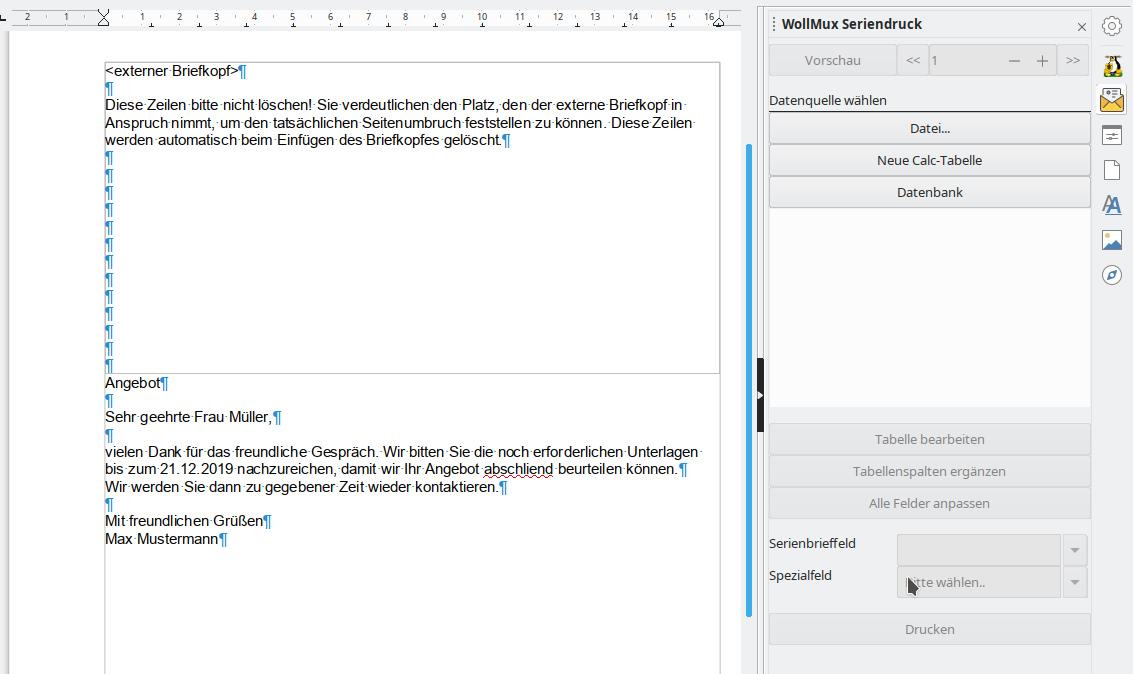Click the Datei... data source button
1133x674 pixels.
click(x=929, y=128)
